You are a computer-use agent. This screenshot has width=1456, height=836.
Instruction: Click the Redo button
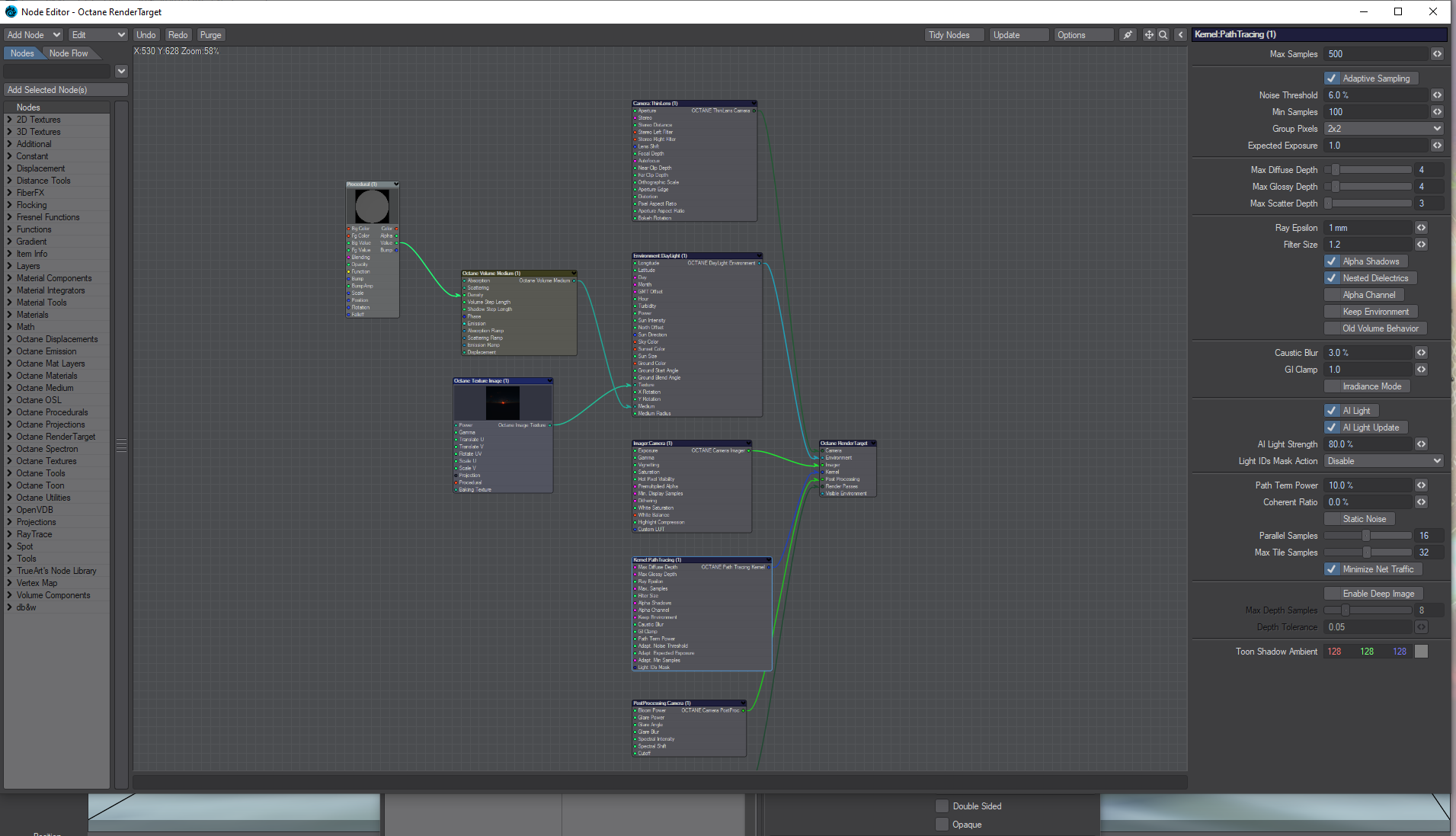pos(178,35)
